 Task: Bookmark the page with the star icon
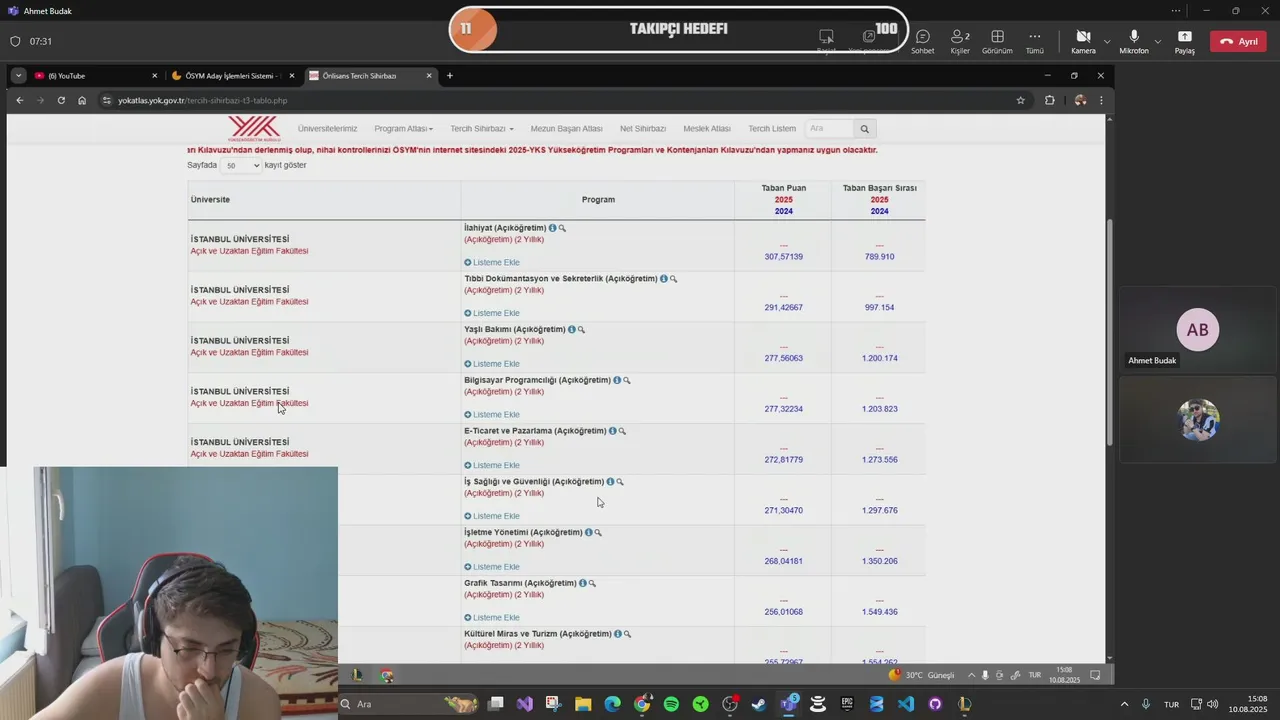tap(1020, 100)
